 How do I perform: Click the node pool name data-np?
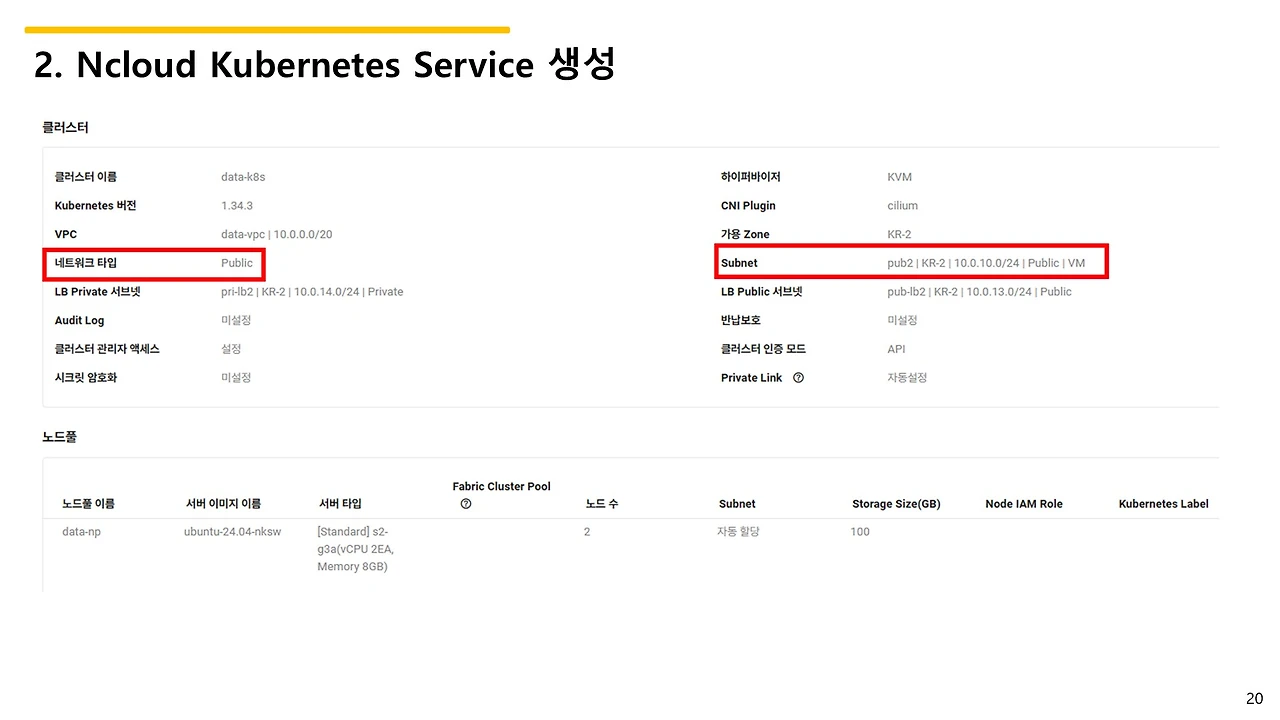(81, 532)
